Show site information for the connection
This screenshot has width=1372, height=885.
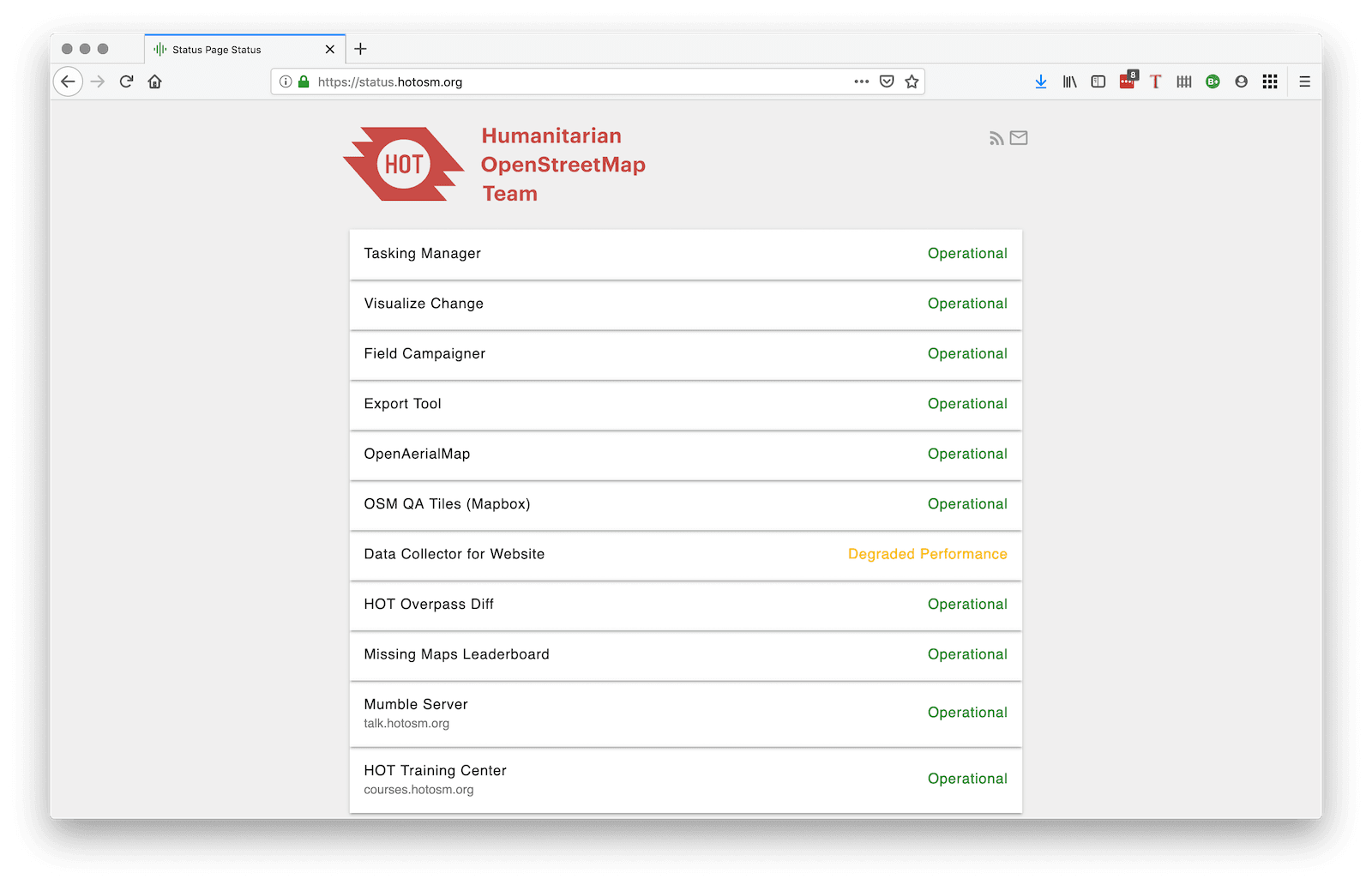coord(286,81)
